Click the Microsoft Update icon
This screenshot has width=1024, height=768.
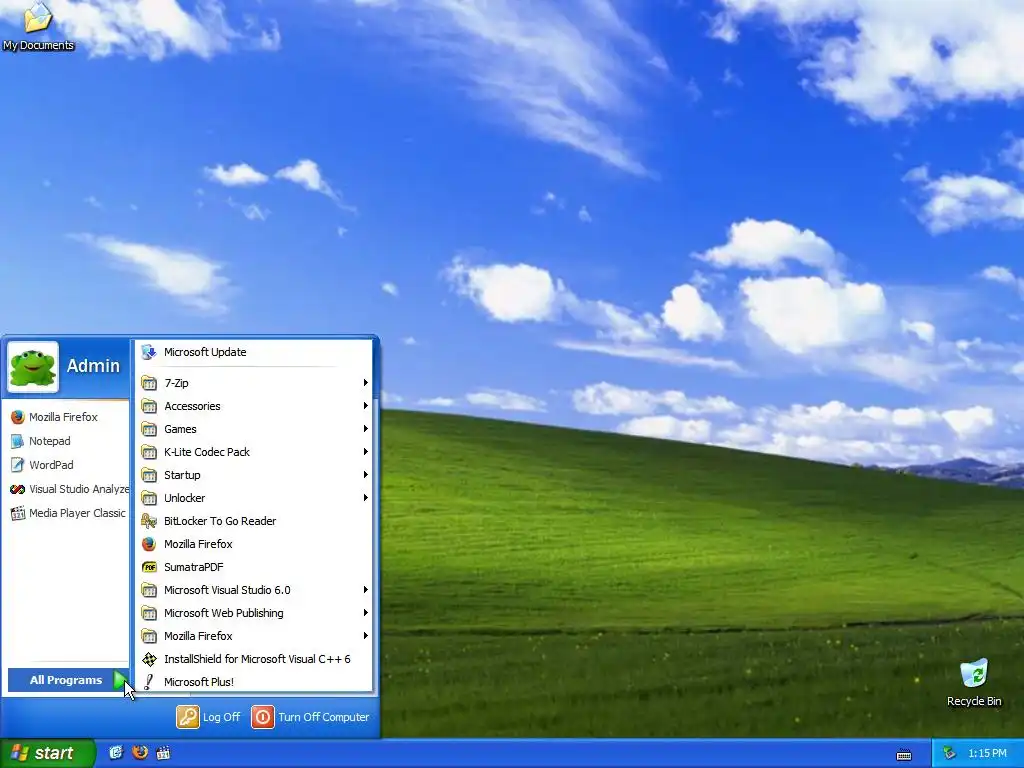[x=149, y=352]
